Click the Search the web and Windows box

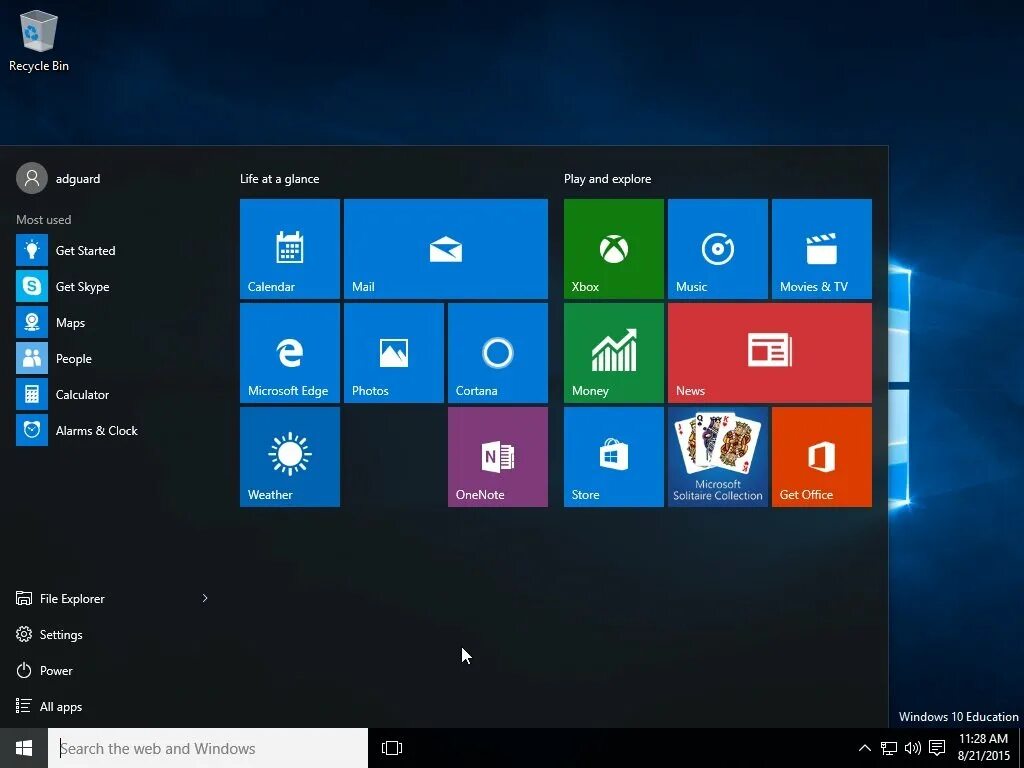[208, 748]
